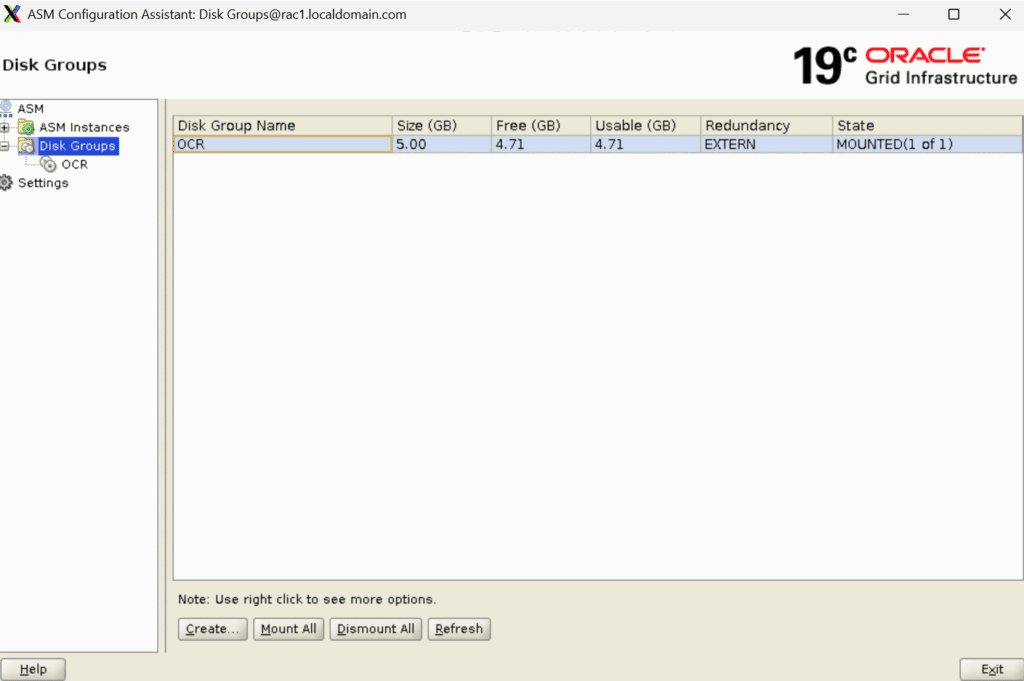This screenshot has height=681, width=1024.
Task: Open Help from the bottom bar
Action: [33, 669]
